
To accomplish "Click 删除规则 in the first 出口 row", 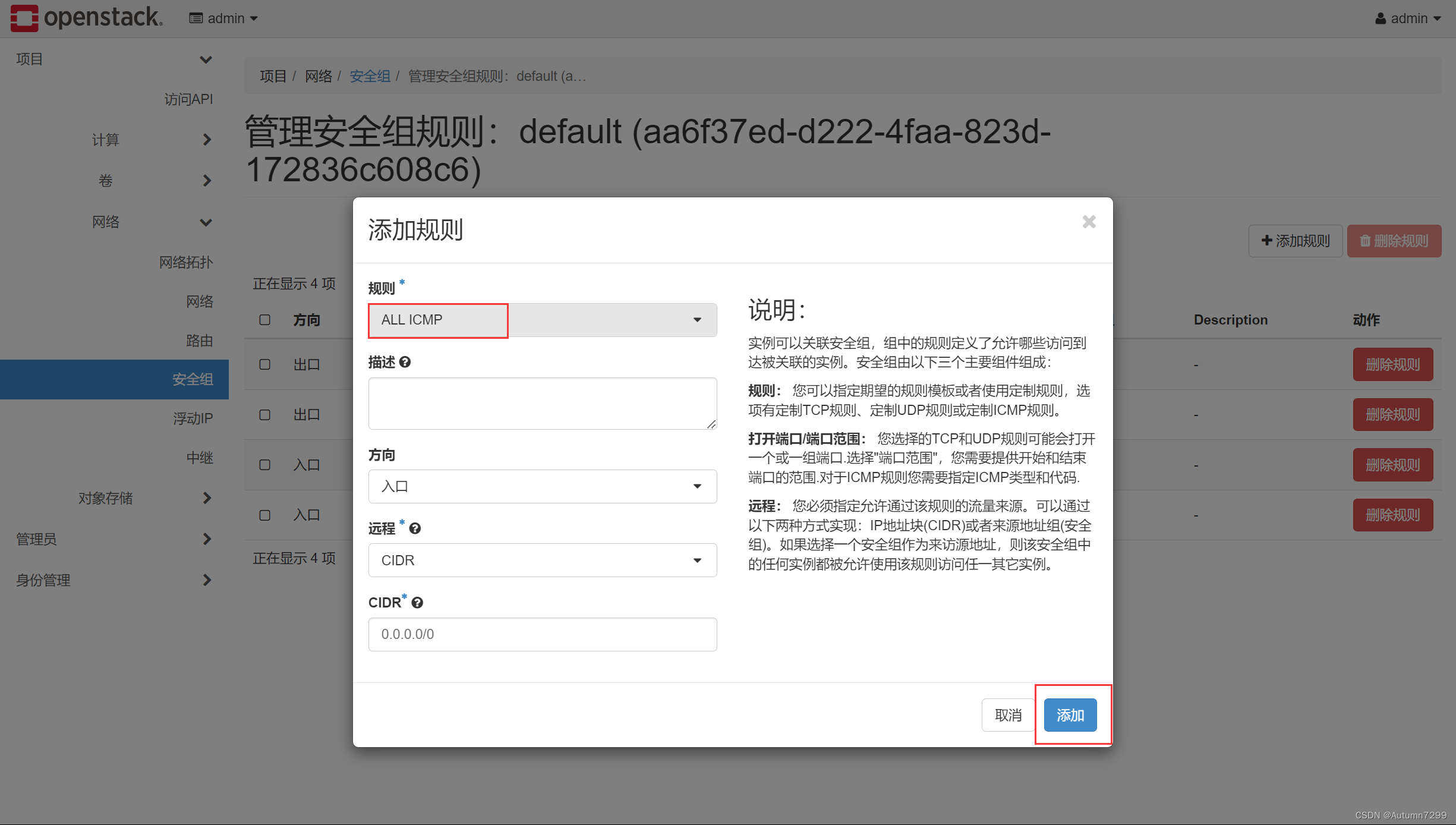I will pos(1393,364).
